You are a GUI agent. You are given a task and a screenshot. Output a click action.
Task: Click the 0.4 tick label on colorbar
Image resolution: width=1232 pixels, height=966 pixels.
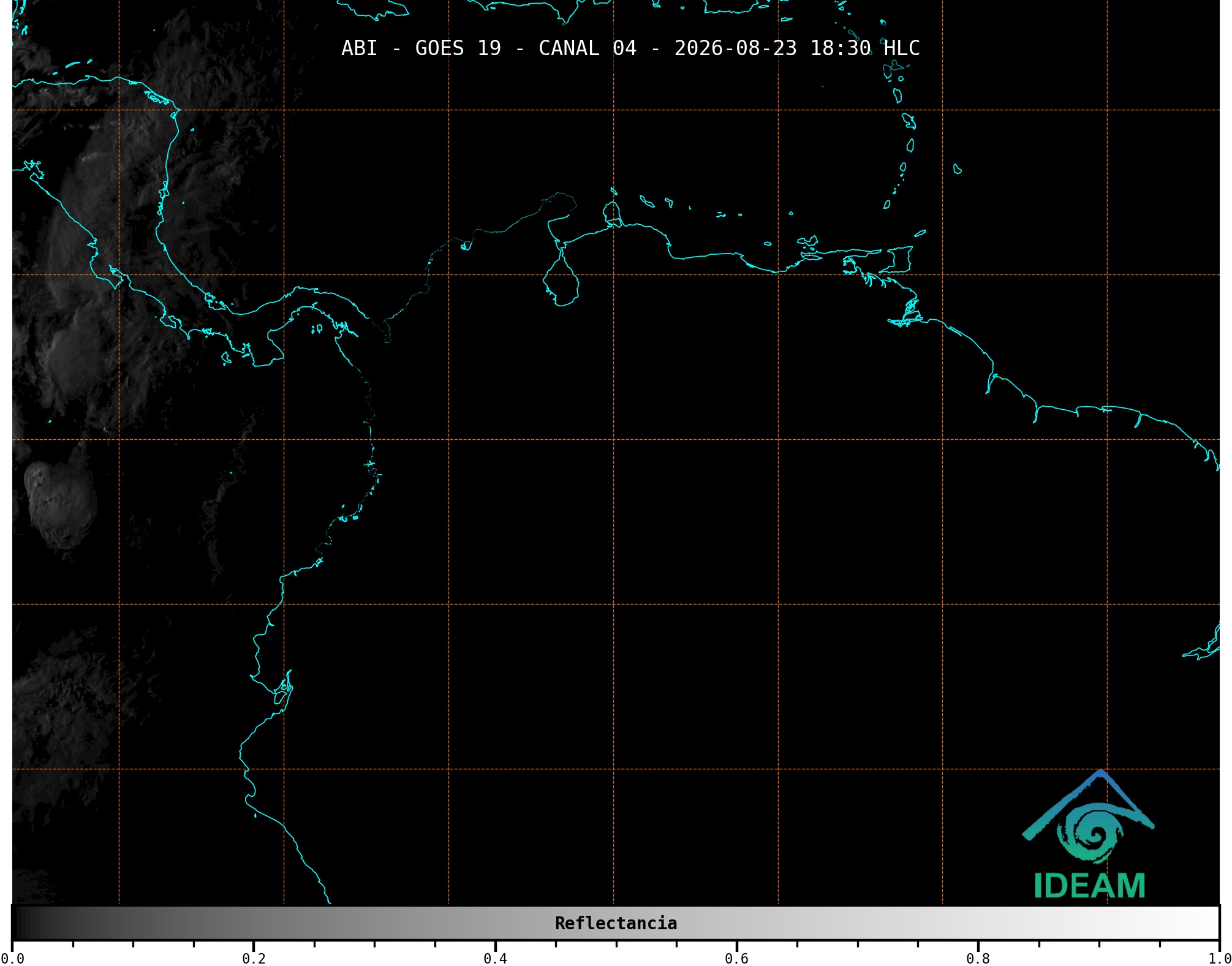495,959
